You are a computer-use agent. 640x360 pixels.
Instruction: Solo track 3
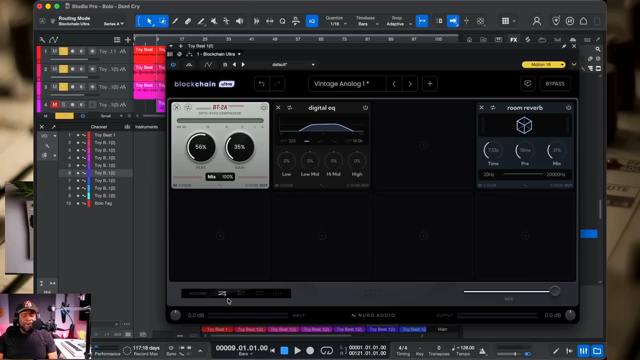pyautogui.click(x=63, y=87)
